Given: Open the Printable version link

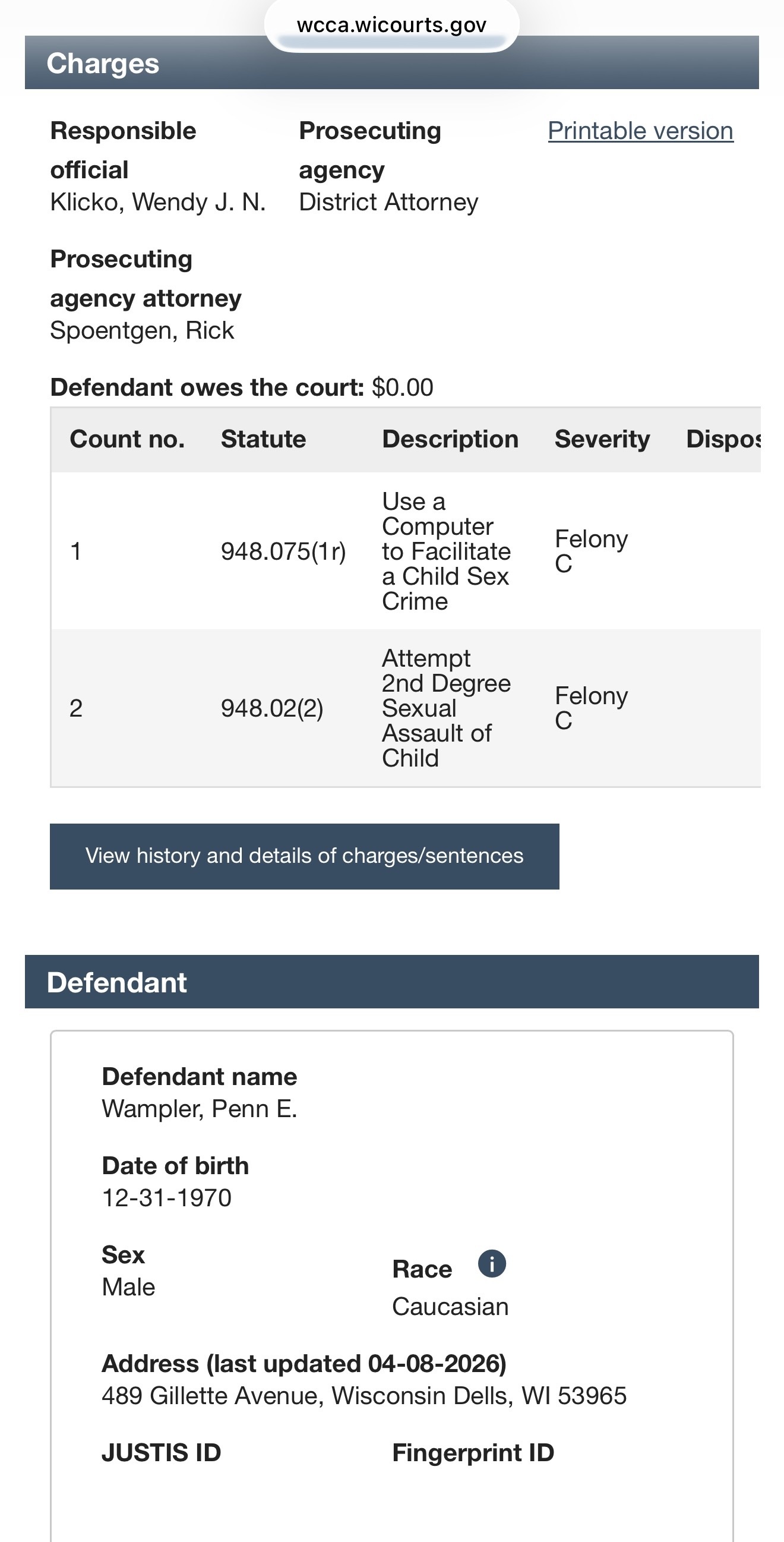Looking at the screenshot, I should coord(640,131).
